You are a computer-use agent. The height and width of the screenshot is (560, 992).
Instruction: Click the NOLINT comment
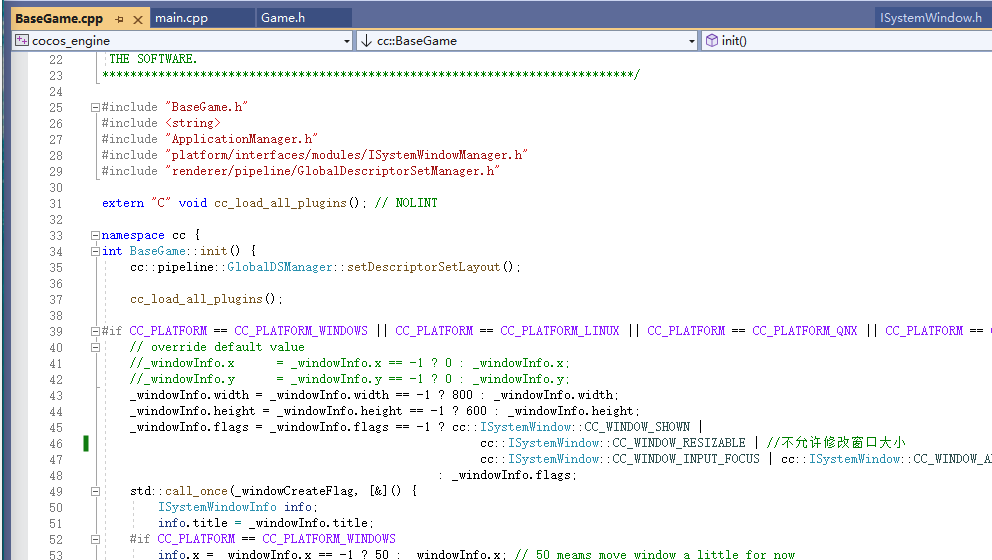406,203
